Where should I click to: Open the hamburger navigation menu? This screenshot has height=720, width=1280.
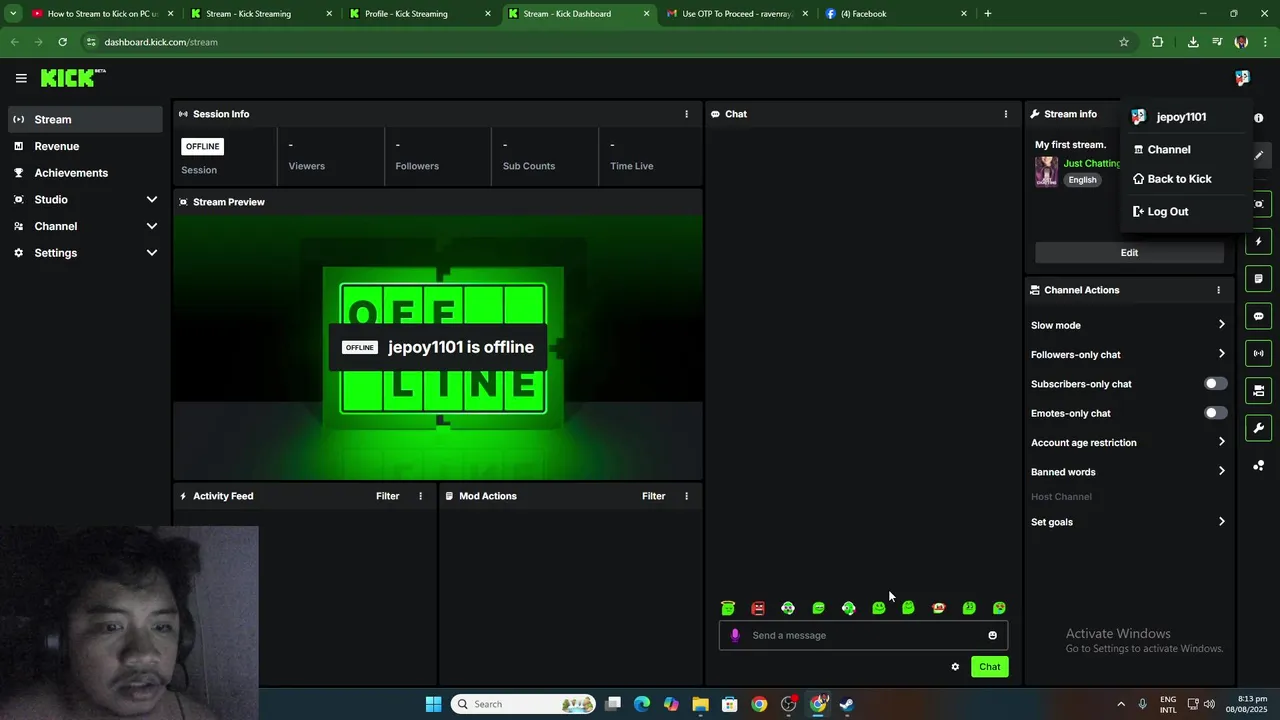(x=21, y=78)
